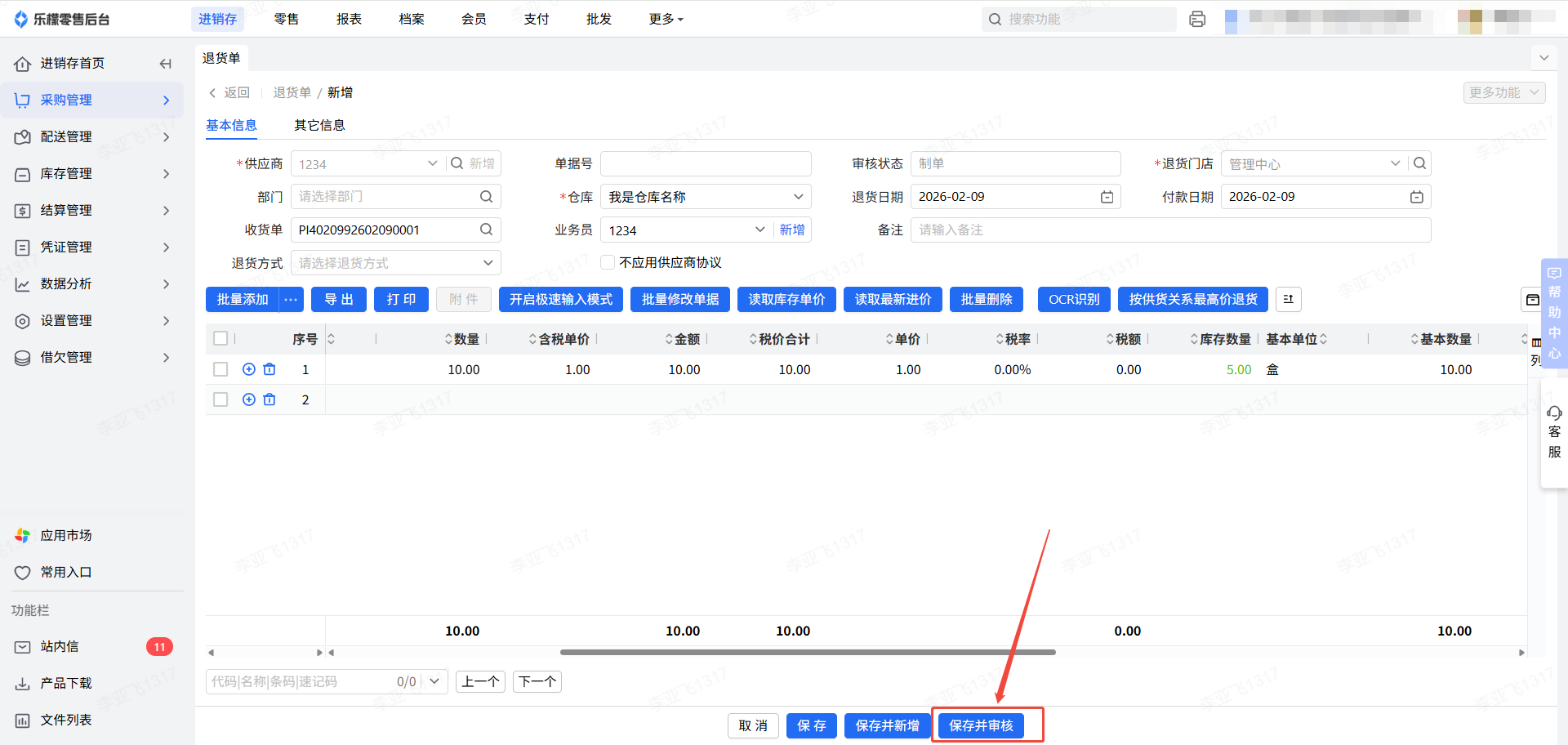Viewport: 1568px width, 745px height.
Task: Click the printer icon in top bar
Action: tap(1197, 19)
